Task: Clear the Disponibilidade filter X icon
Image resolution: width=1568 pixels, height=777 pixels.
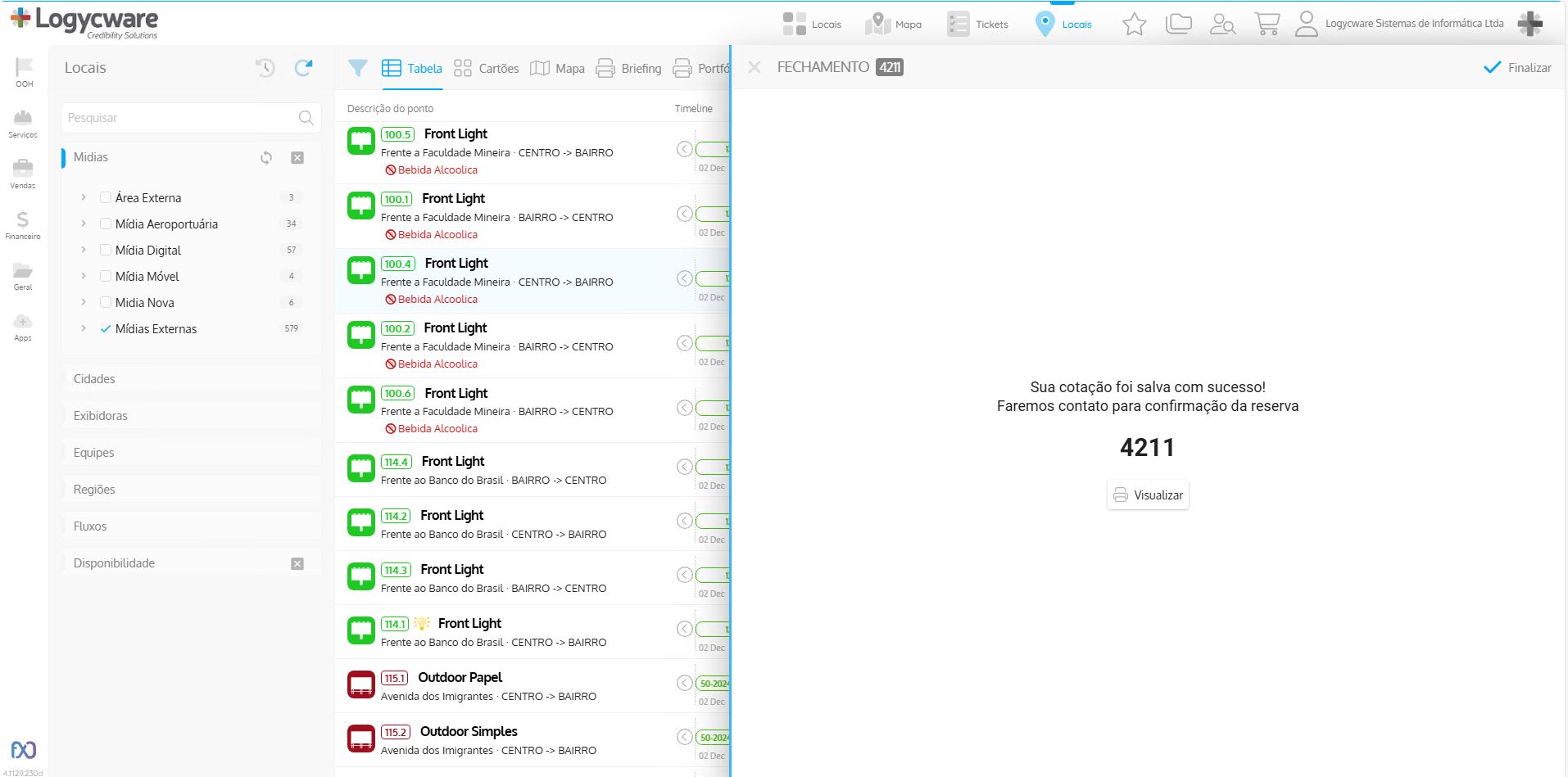Action: (297, 563)
